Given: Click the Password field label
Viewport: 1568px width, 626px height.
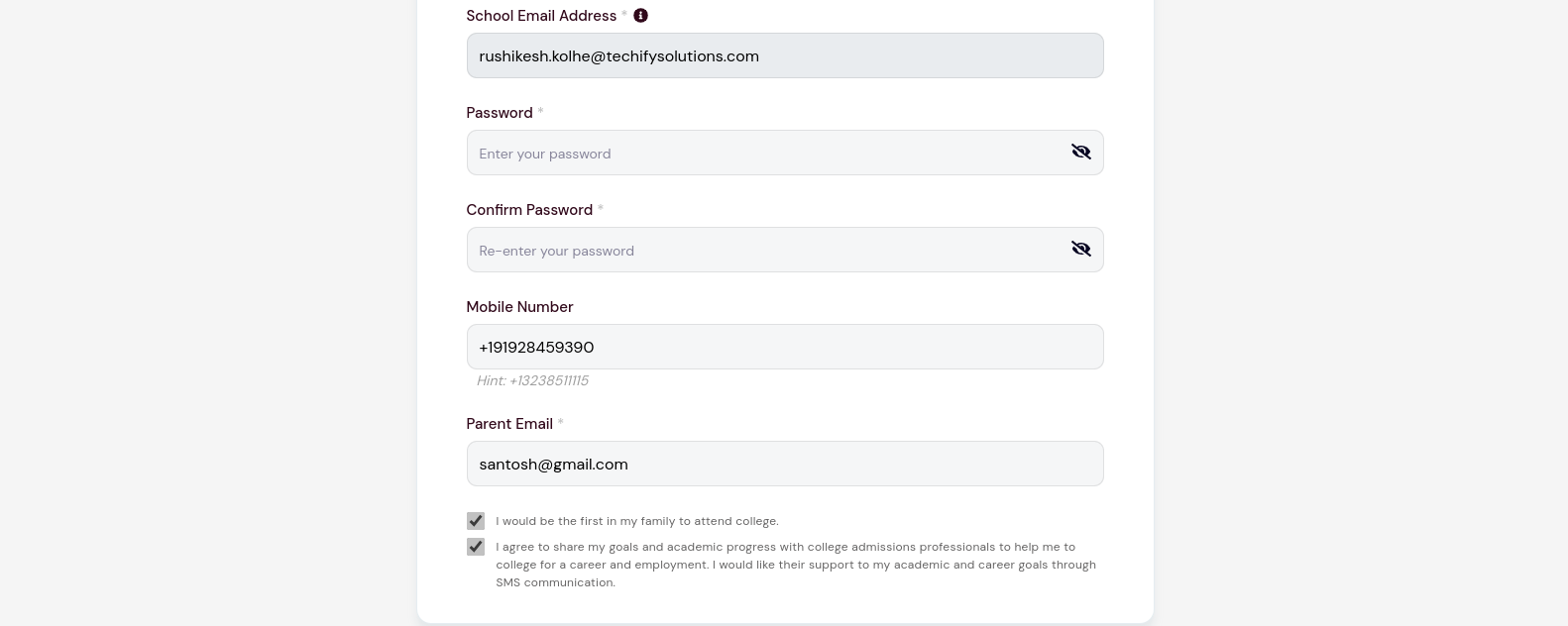Looking at the screenshot, I should pos(500,113).
